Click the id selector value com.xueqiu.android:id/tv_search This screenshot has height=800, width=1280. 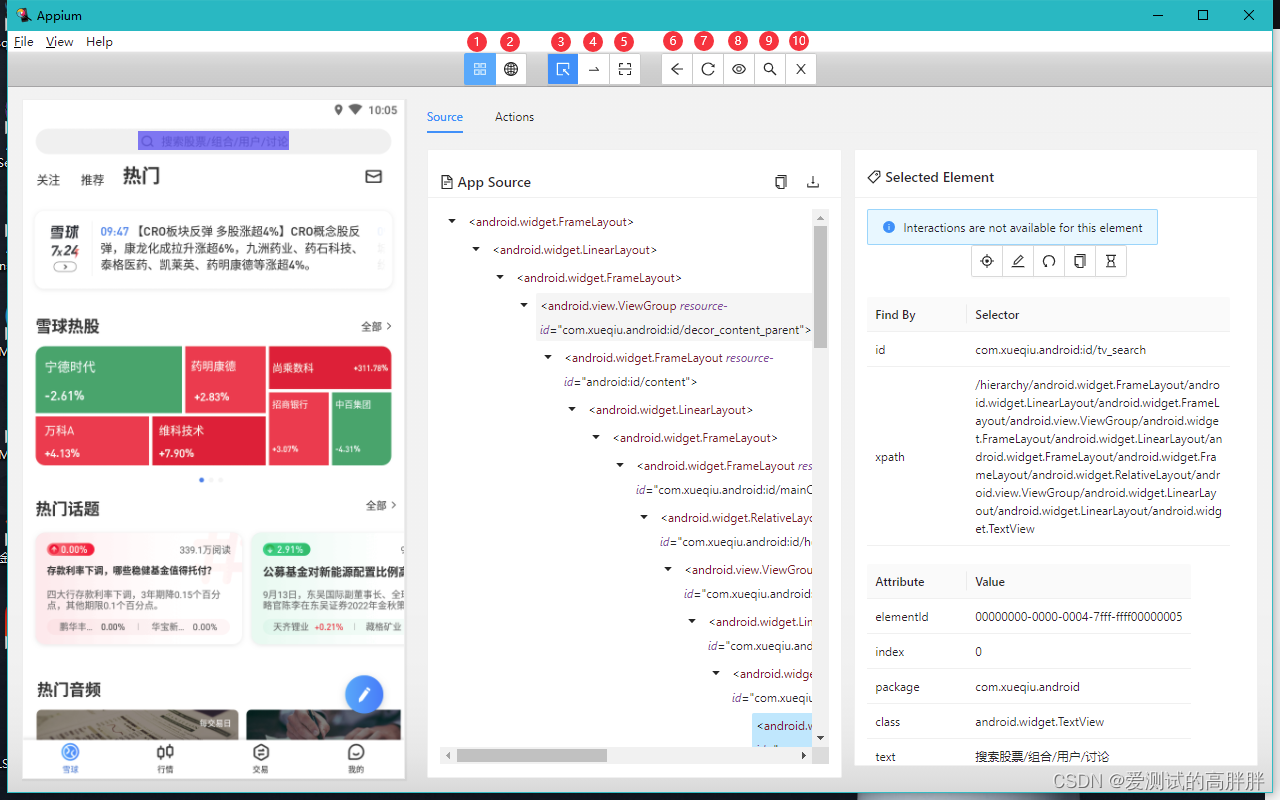[1060, 350]
